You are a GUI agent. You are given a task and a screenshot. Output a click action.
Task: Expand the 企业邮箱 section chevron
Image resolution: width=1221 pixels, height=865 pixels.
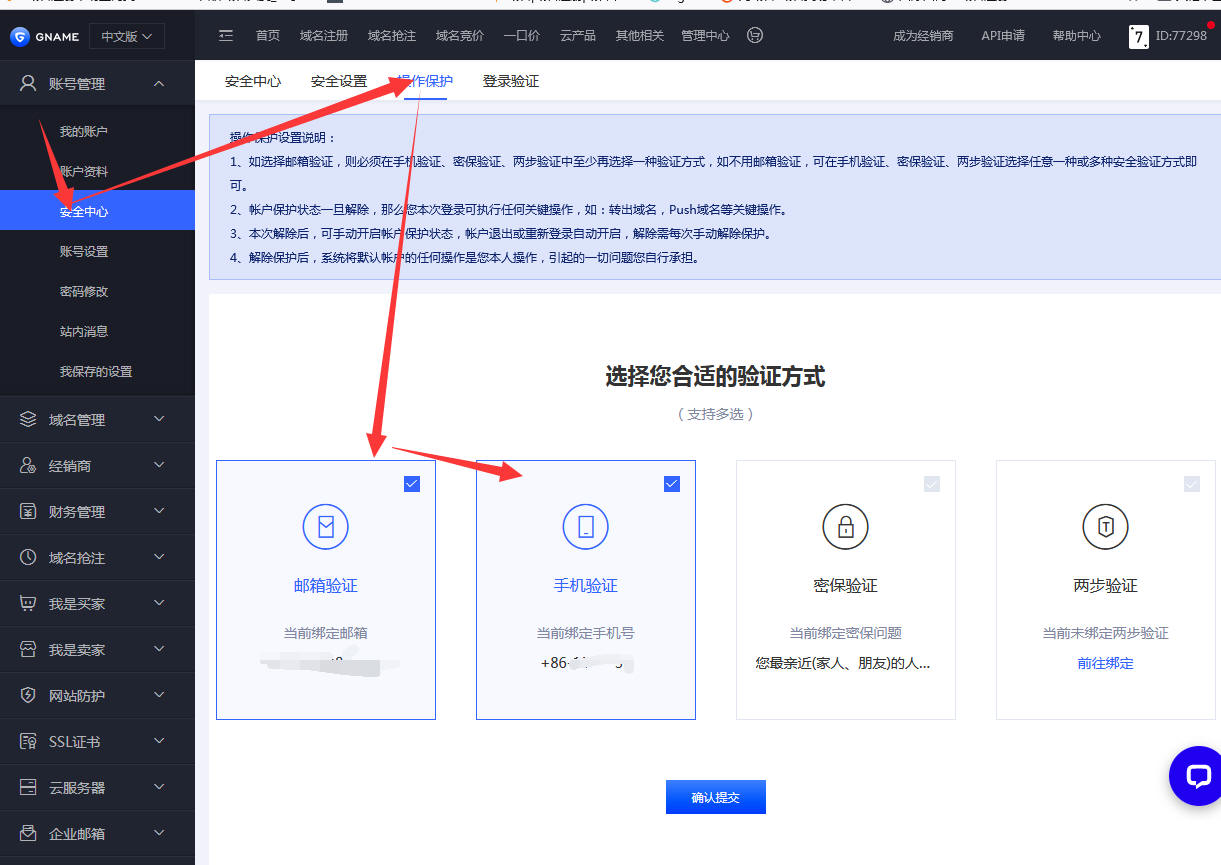pyautogui.click(x=159, y=834)
